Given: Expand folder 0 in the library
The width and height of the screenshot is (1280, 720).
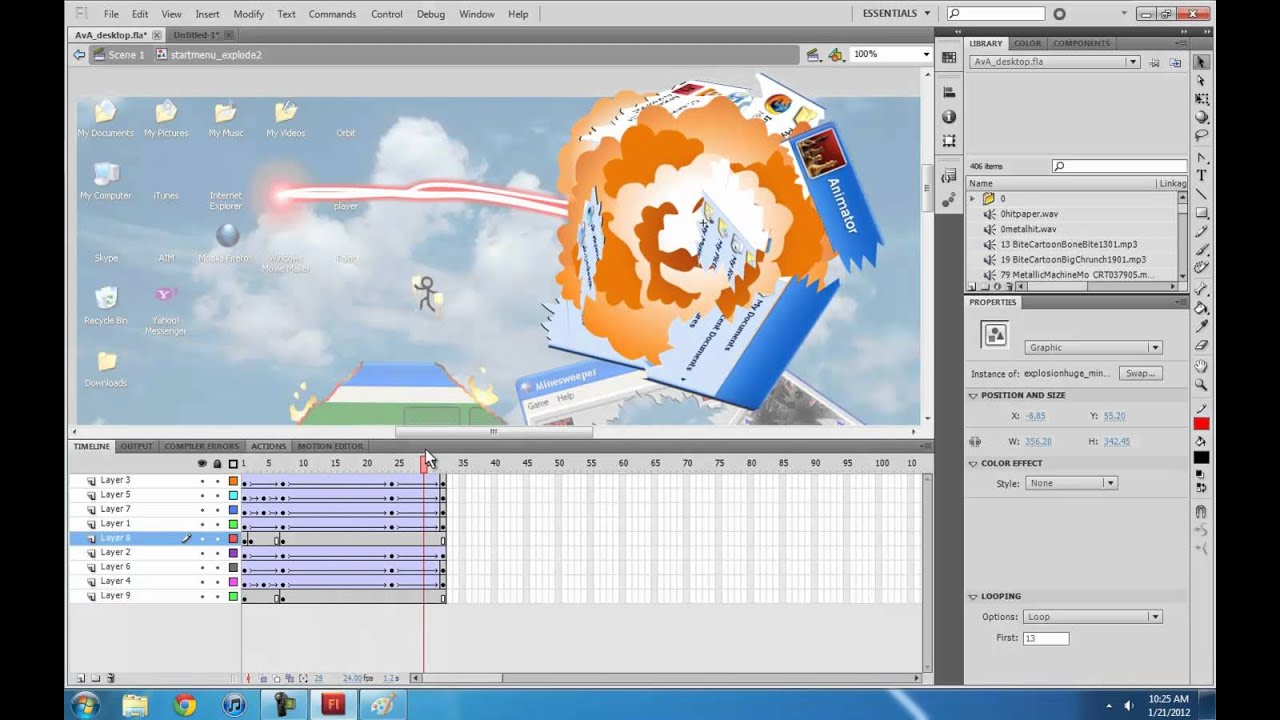Looking at the screenshot, I should (x=972, y=199).
